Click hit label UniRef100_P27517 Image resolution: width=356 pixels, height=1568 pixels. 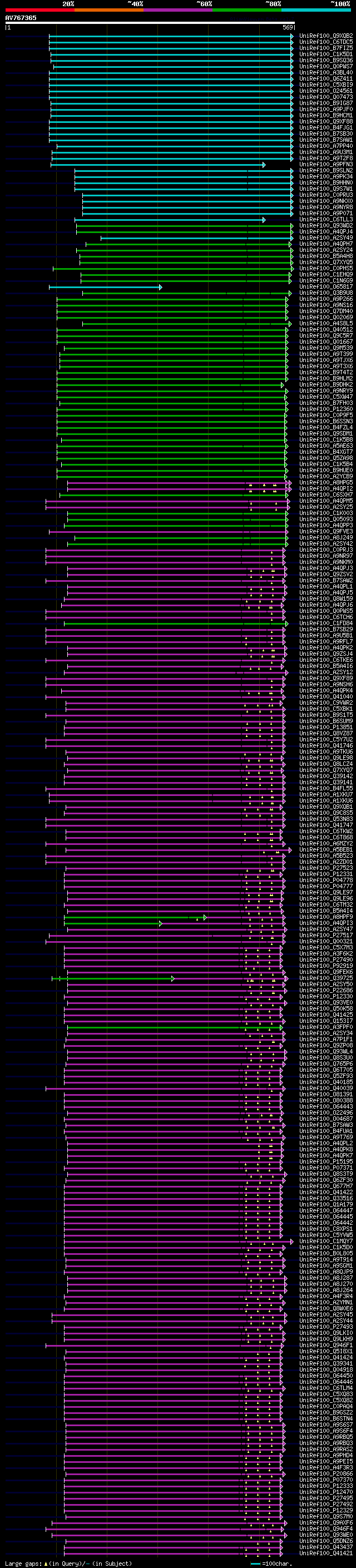tap(326, 936)
